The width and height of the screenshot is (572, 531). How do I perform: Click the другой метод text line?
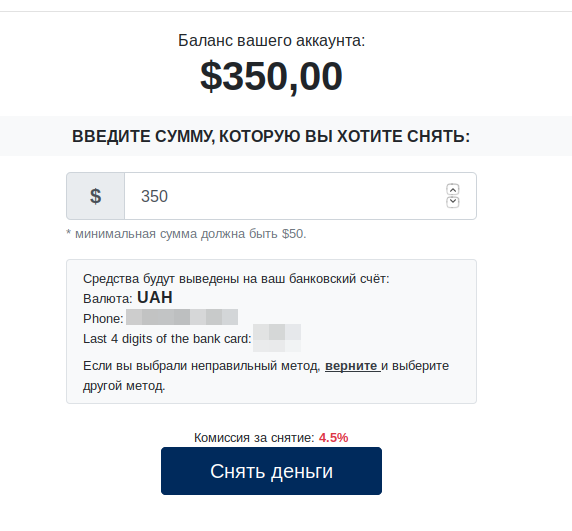124,386
